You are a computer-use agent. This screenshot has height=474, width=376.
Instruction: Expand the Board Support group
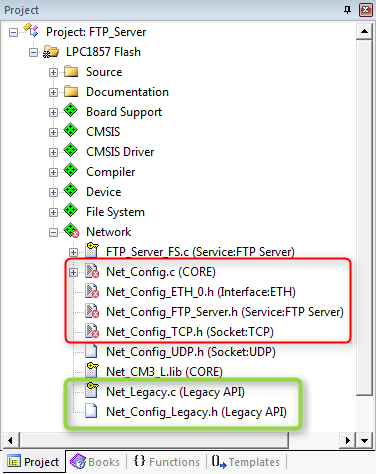pyautogui.click(x=53, y=112)
